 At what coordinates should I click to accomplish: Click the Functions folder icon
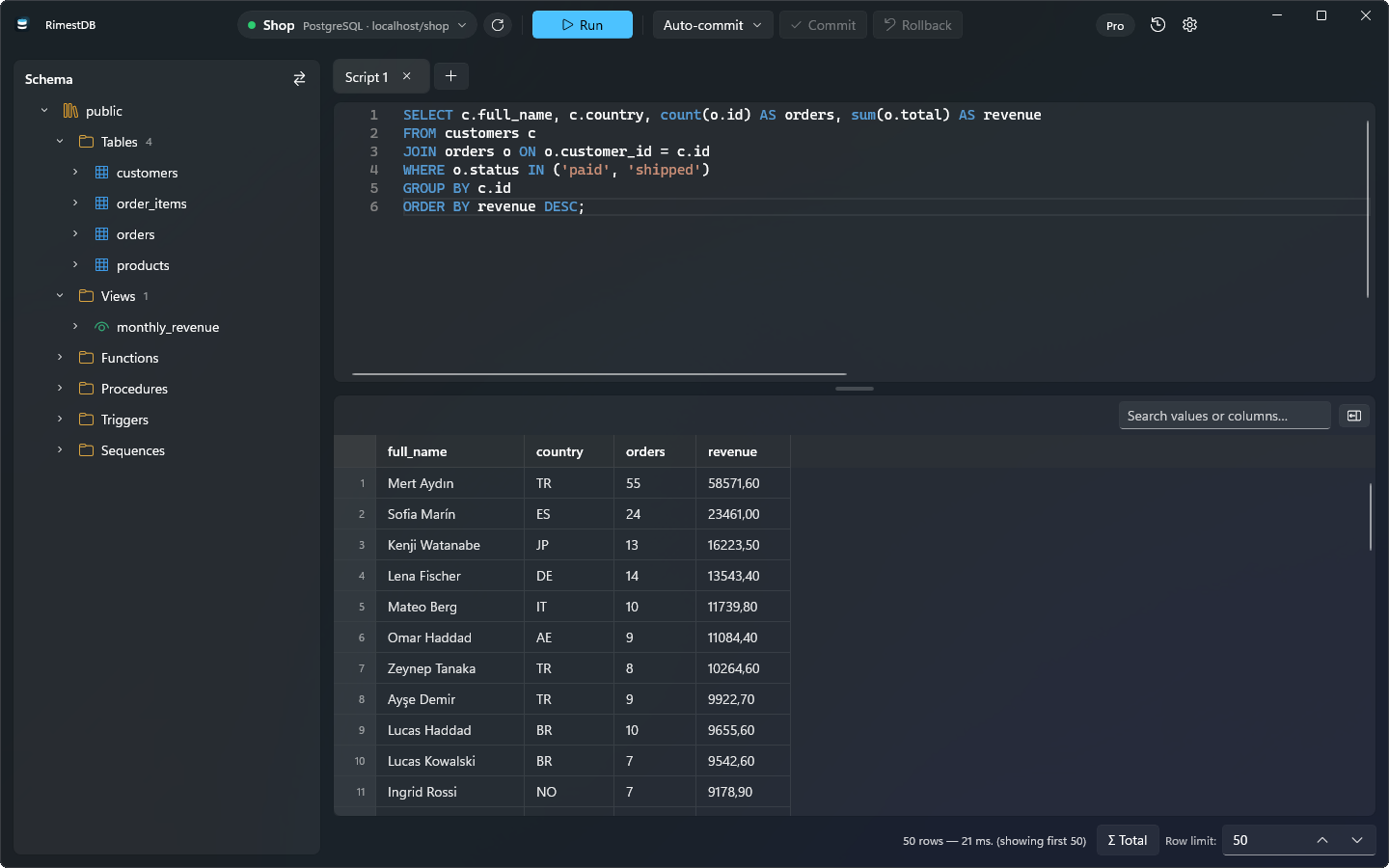pos(86,358)
